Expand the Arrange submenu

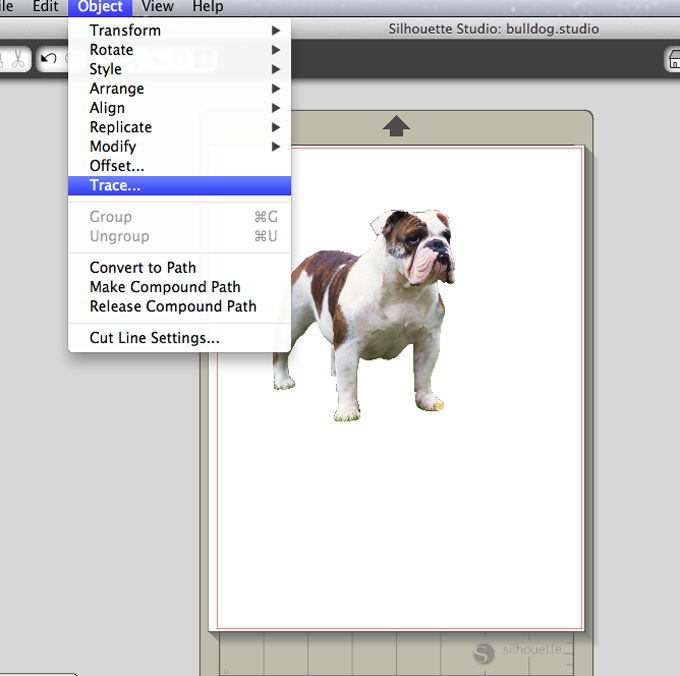[180, 88]
